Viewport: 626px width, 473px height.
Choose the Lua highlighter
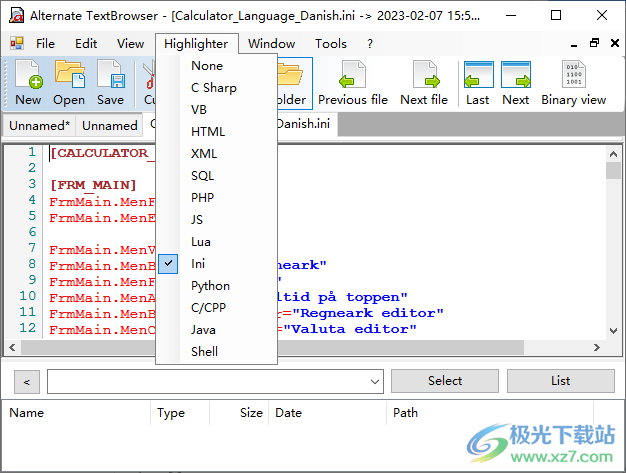(x=216, y=242)
